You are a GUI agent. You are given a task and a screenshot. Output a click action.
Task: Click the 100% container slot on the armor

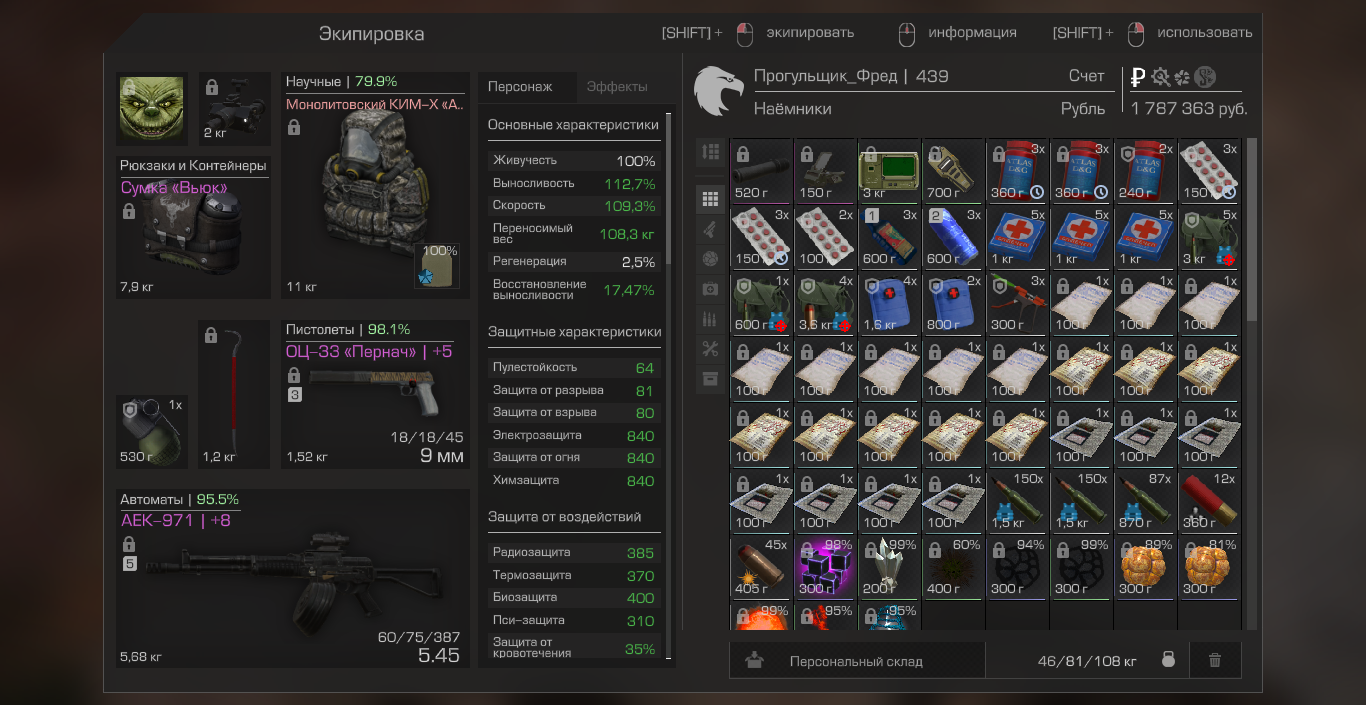437,265
